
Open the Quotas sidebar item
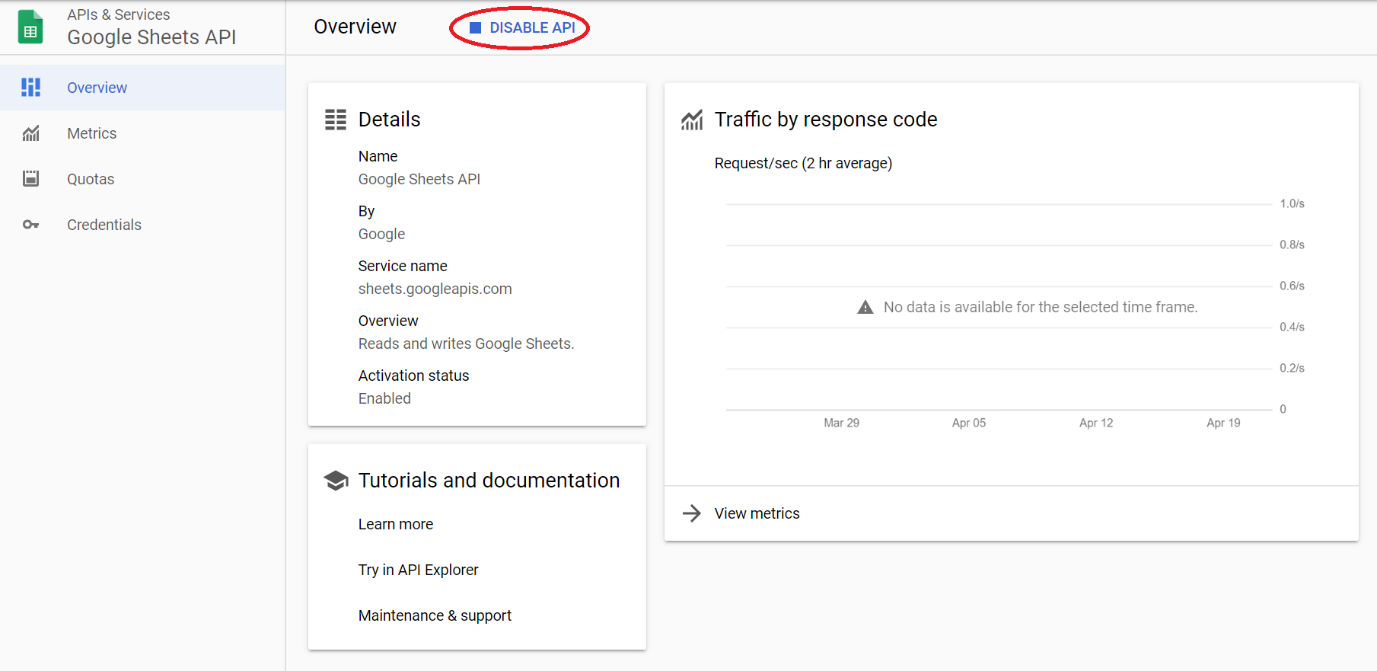[x=142, y=179]
